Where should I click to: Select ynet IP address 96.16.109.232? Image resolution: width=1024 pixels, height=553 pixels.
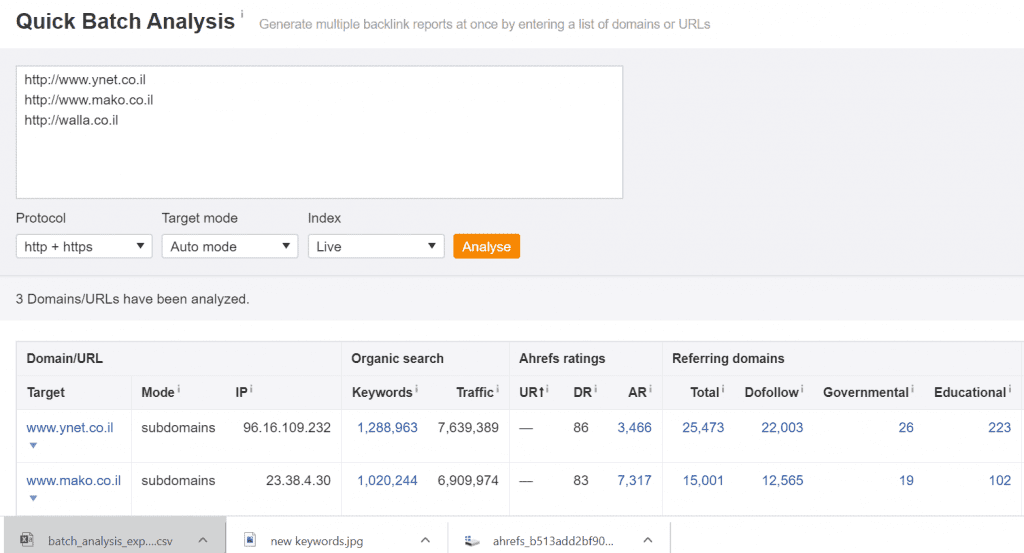pos(287,428)
